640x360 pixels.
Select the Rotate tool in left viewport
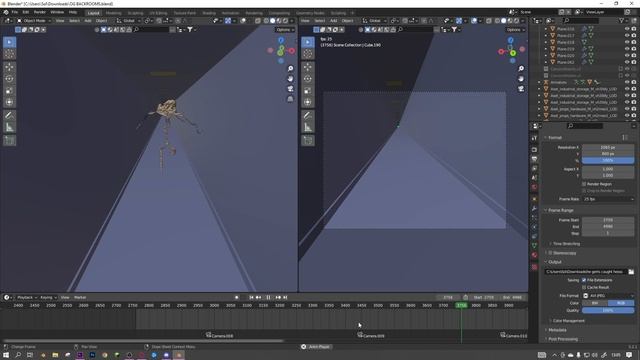[x=9, y=79]
